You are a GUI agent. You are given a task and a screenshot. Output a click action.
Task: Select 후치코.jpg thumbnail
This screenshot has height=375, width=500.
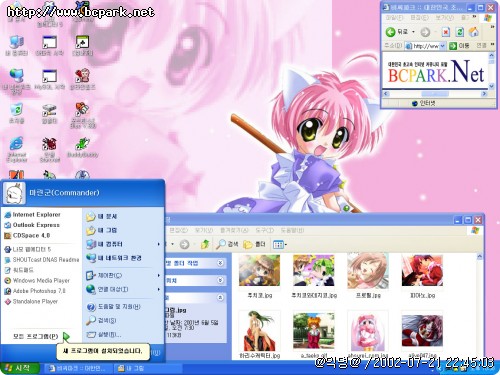click(260, 271)
